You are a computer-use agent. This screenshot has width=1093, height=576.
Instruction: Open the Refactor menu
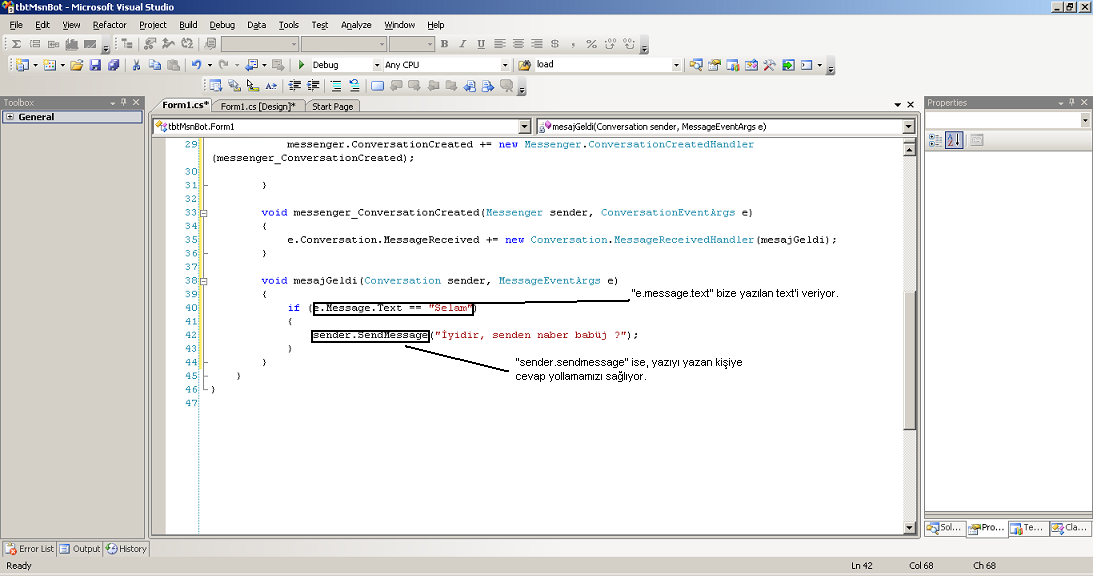click(109, 25)
